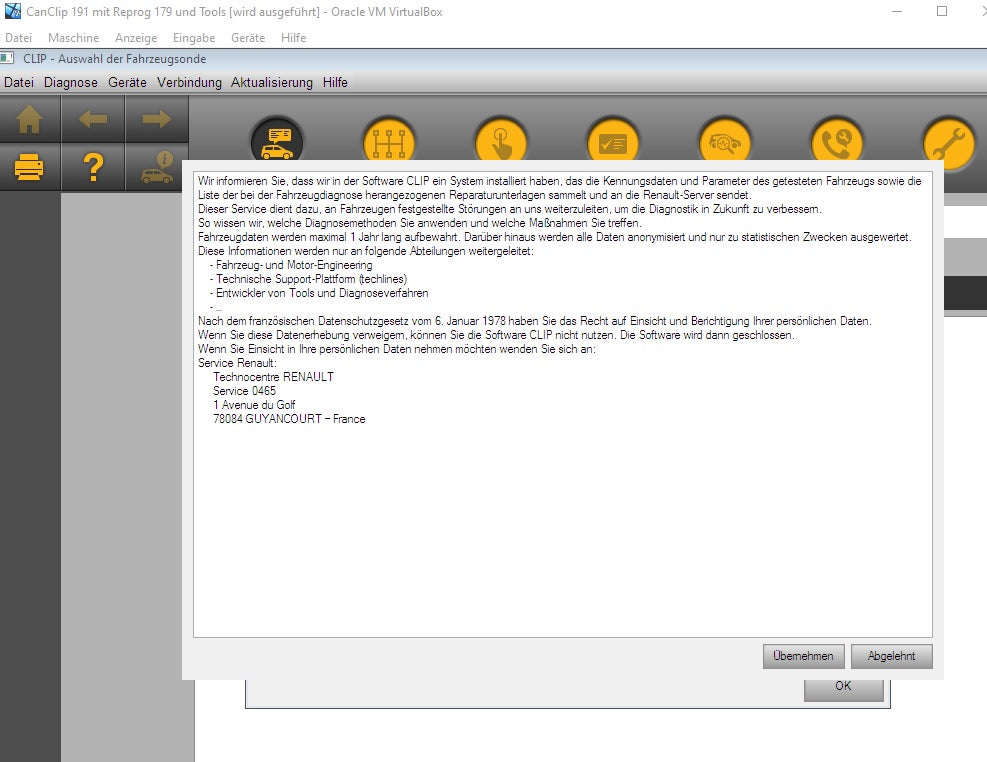The image size is (987, 762).
Task: Click the printer icon
Action: [30, 168]
